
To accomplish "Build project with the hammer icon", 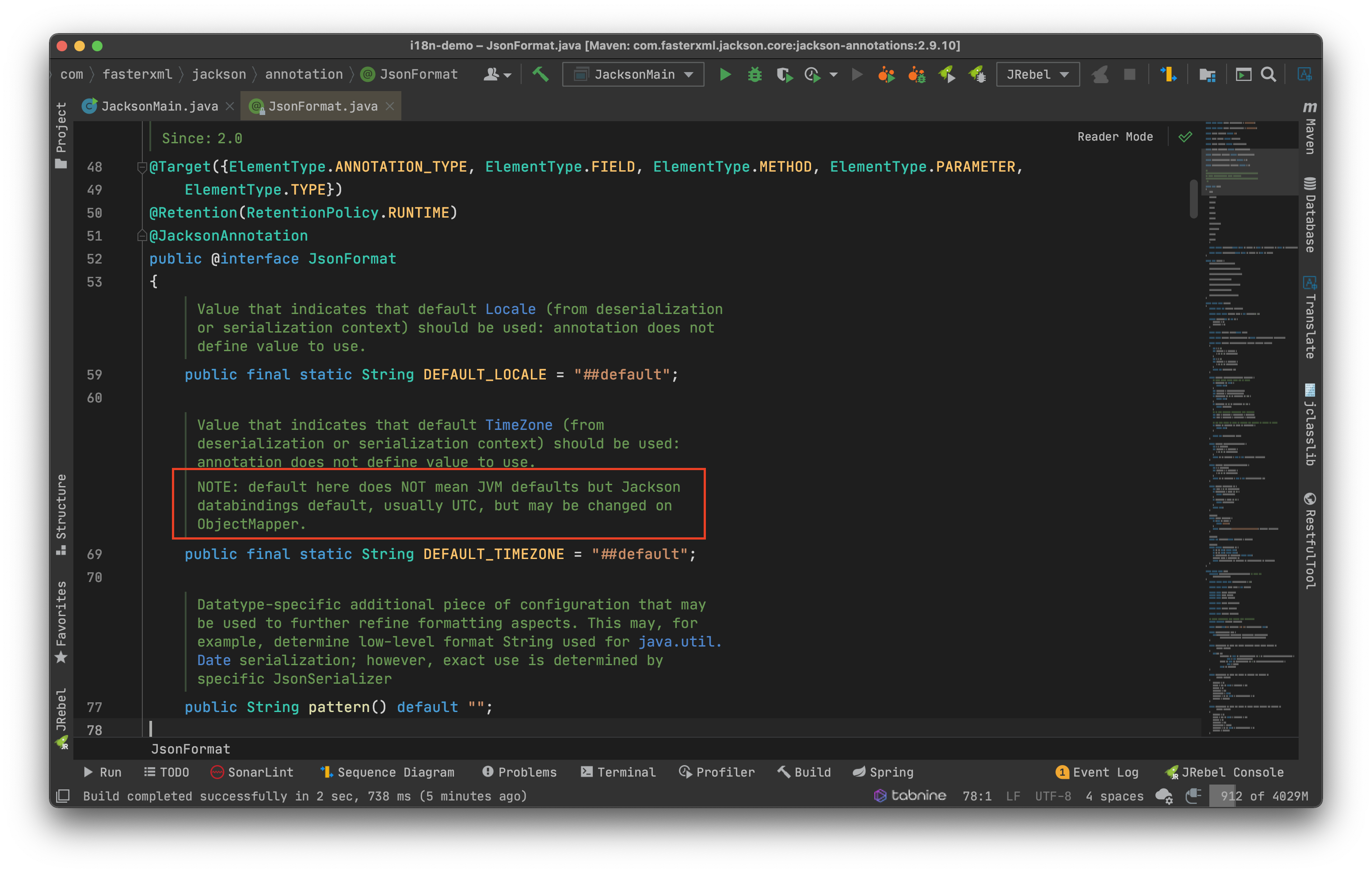I will [x=540, y=75].
